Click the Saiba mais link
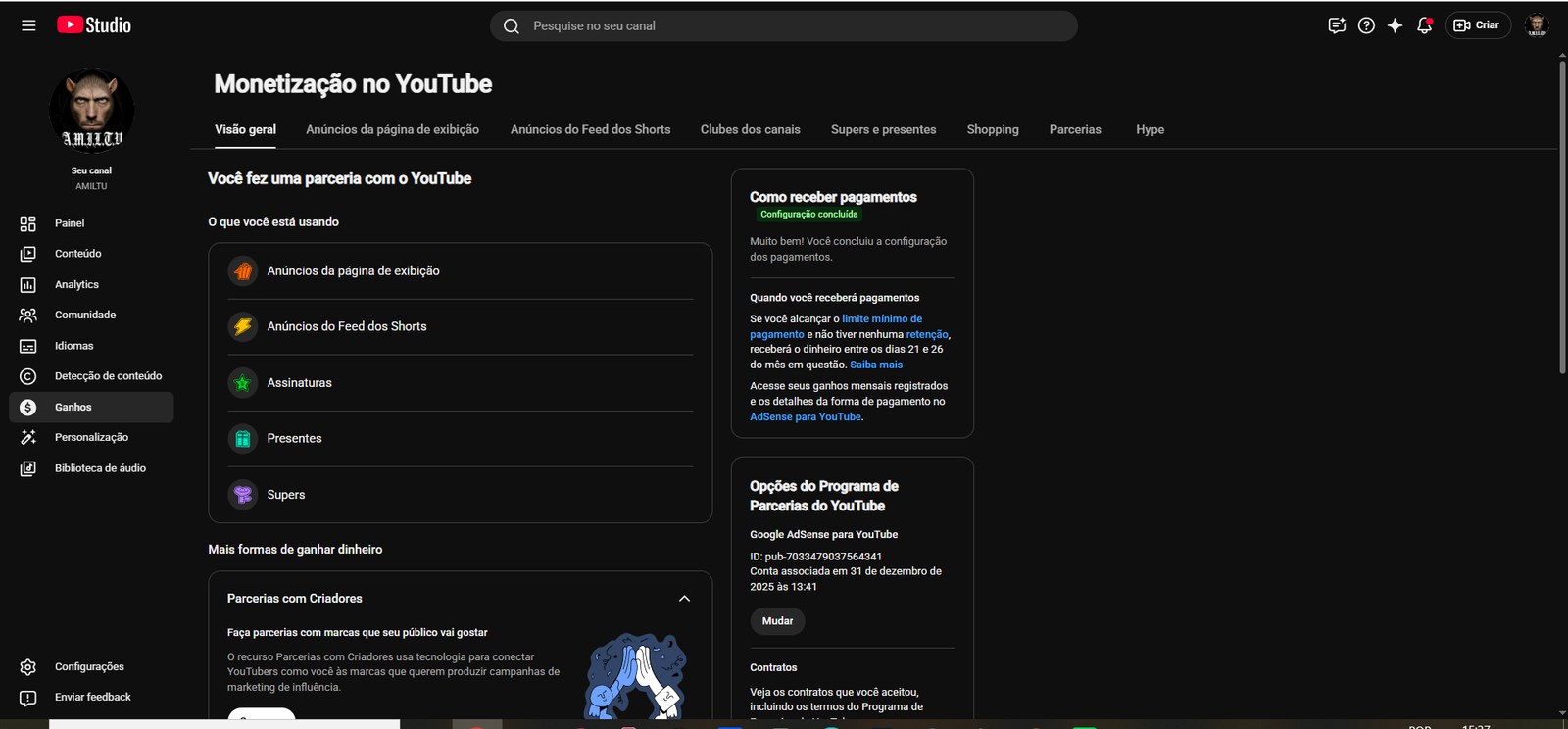Screen dimensions: 1568x729 (876, 365)
